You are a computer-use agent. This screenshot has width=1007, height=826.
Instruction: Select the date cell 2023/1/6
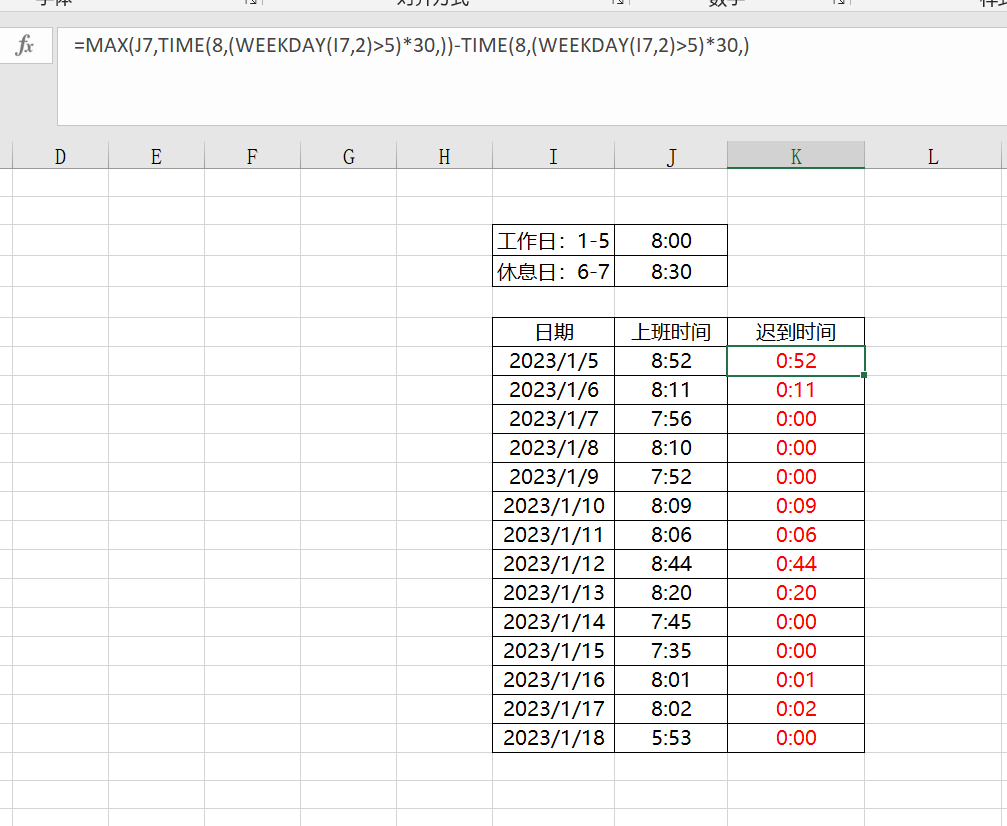553,390
